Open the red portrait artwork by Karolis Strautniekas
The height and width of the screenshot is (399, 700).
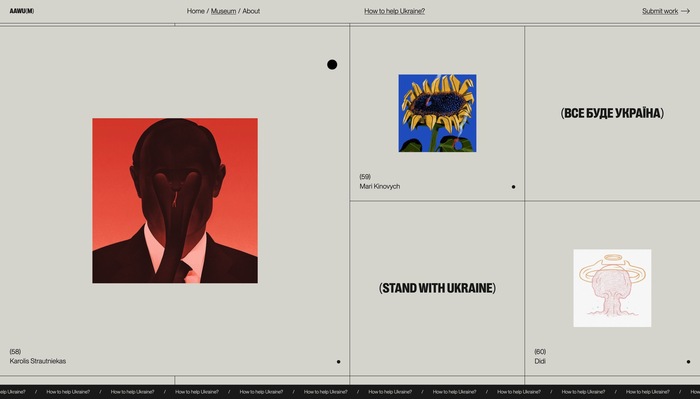click(x=175, y=200)
